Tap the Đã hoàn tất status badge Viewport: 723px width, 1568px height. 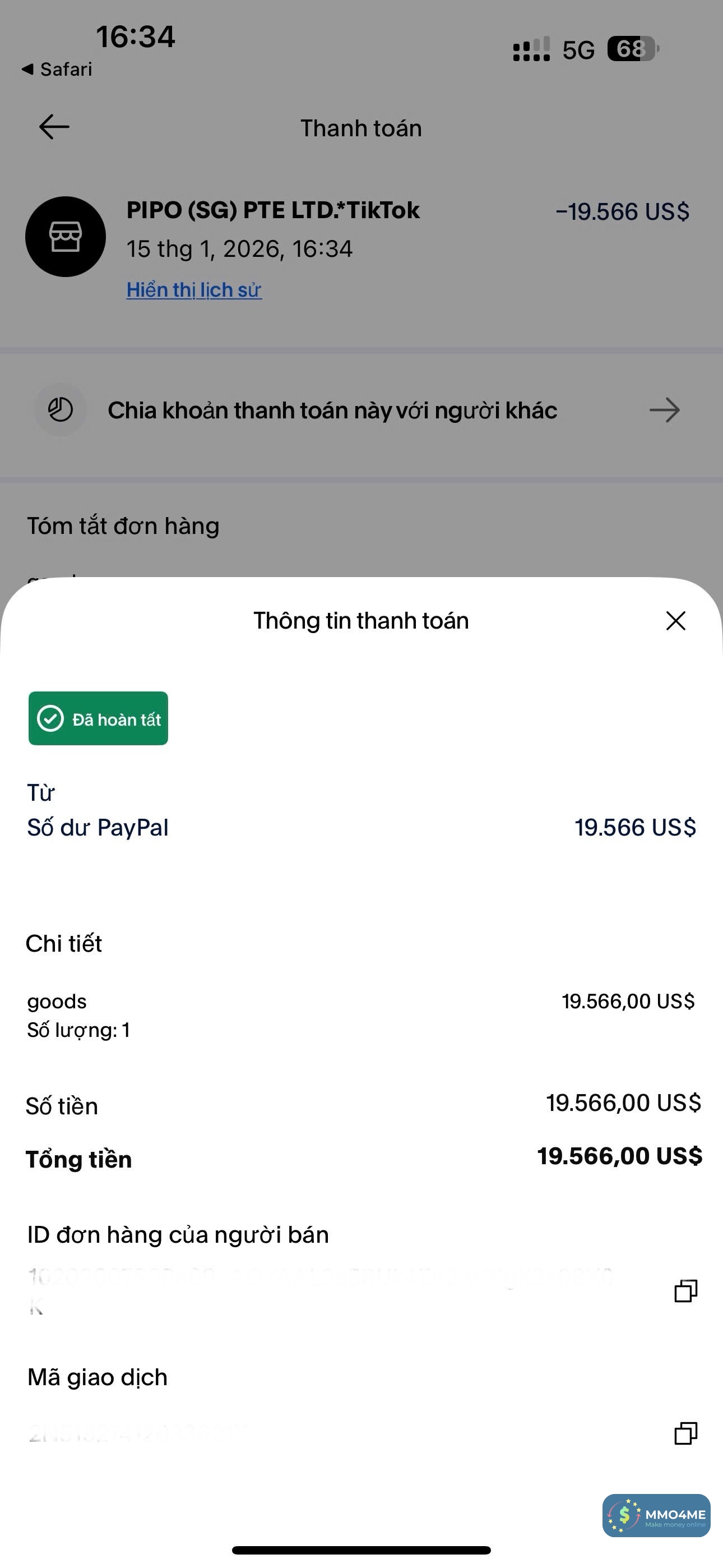point(99,718)
